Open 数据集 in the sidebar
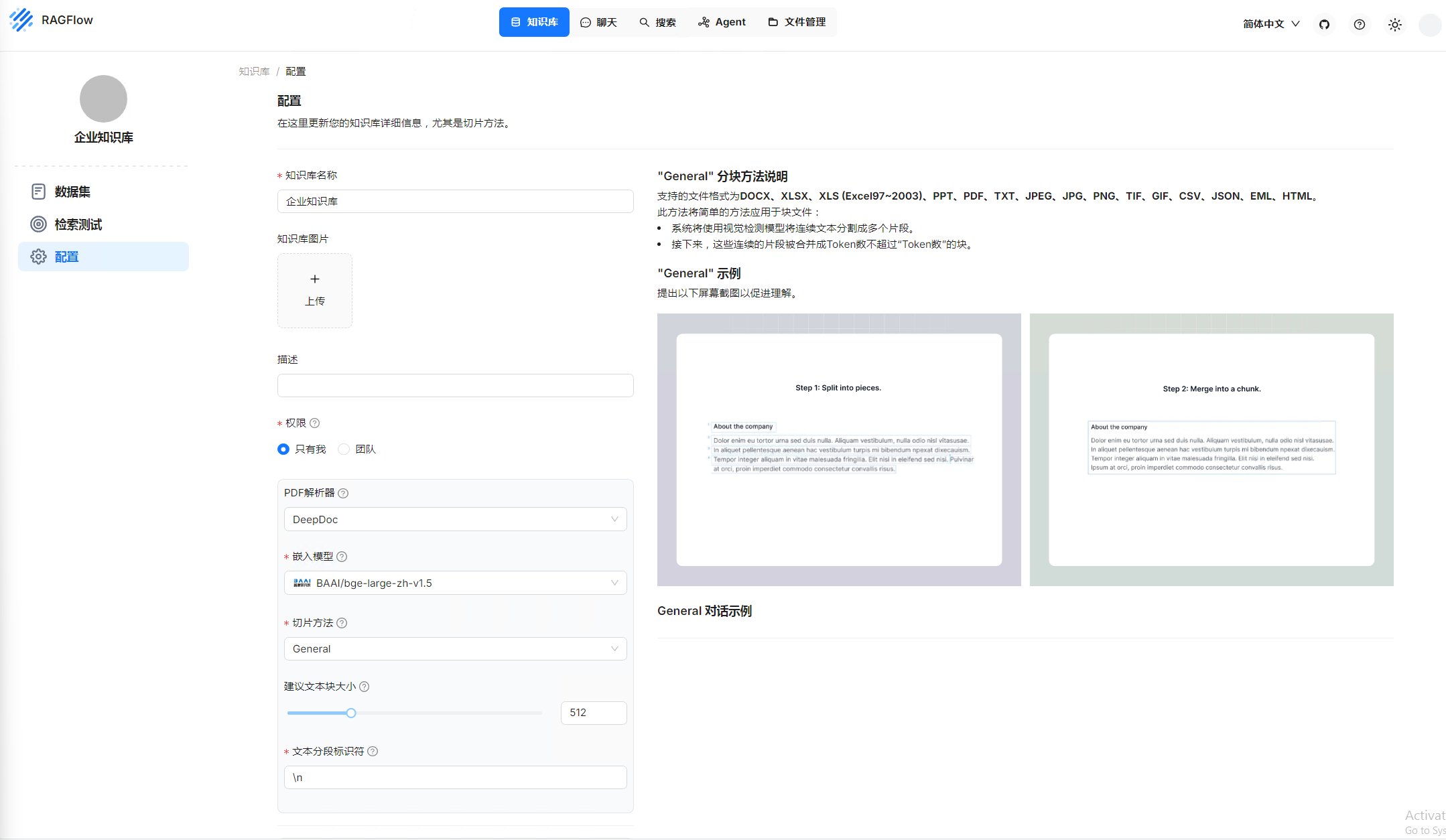This screenshot has height=840, width=1446. tap(103, 192)
